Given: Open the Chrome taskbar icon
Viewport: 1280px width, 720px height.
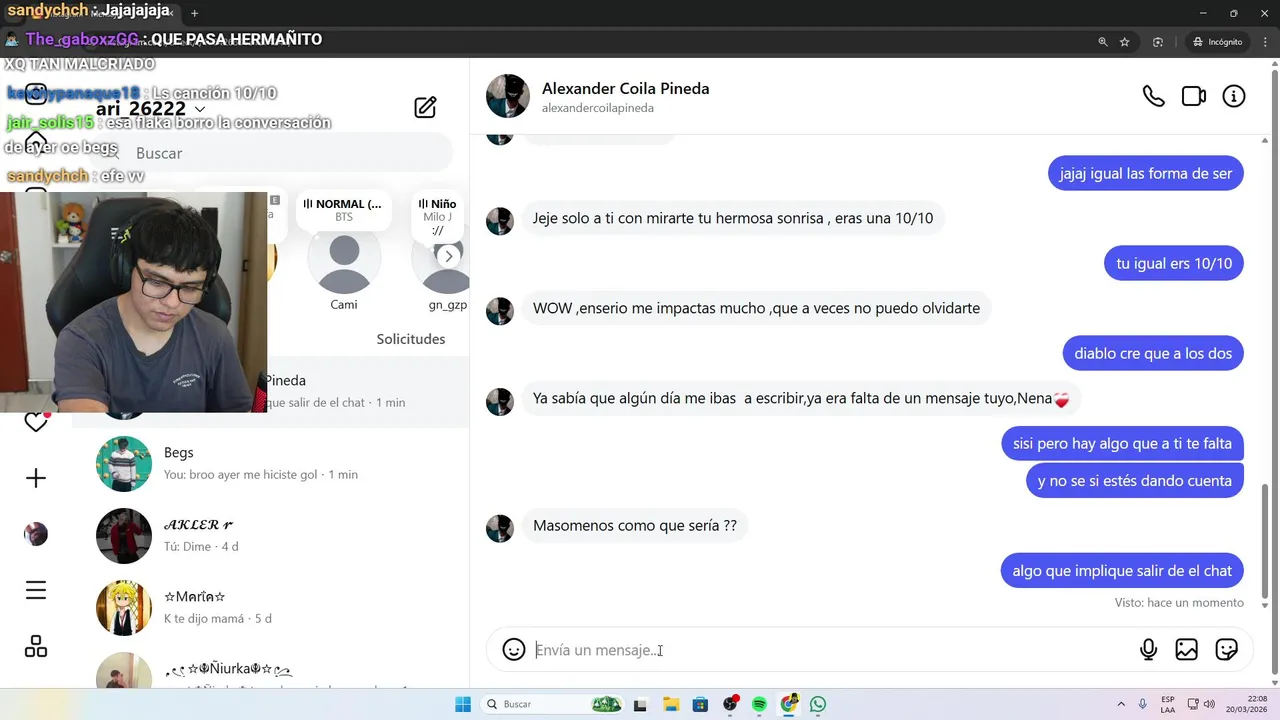Looking at the screenshot, I should [789, 704].
